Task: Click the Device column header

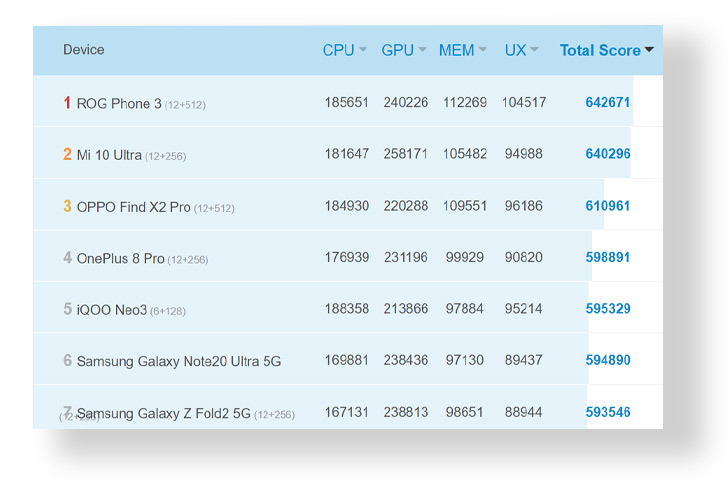Action: pos(84,50)
